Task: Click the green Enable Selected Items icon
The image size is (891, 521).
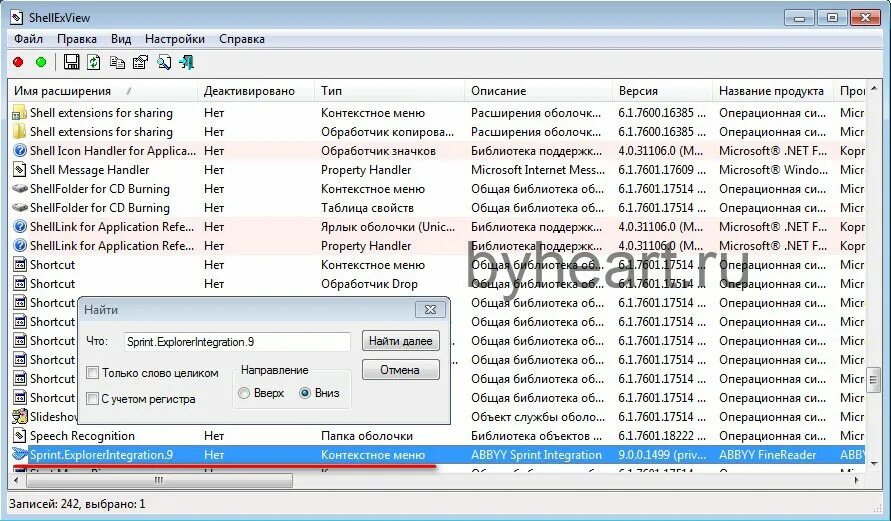Action: pos(41,62)
